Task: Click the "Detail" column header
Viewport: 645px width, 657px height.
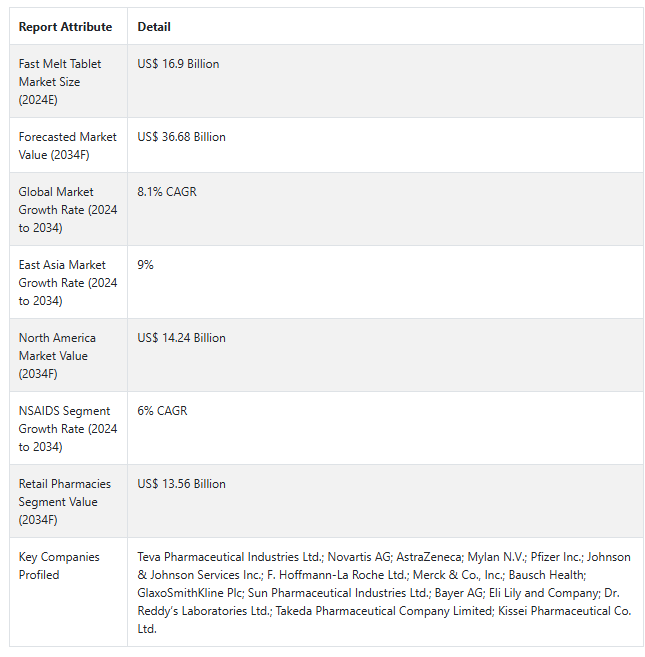Action: click(154, 27)
